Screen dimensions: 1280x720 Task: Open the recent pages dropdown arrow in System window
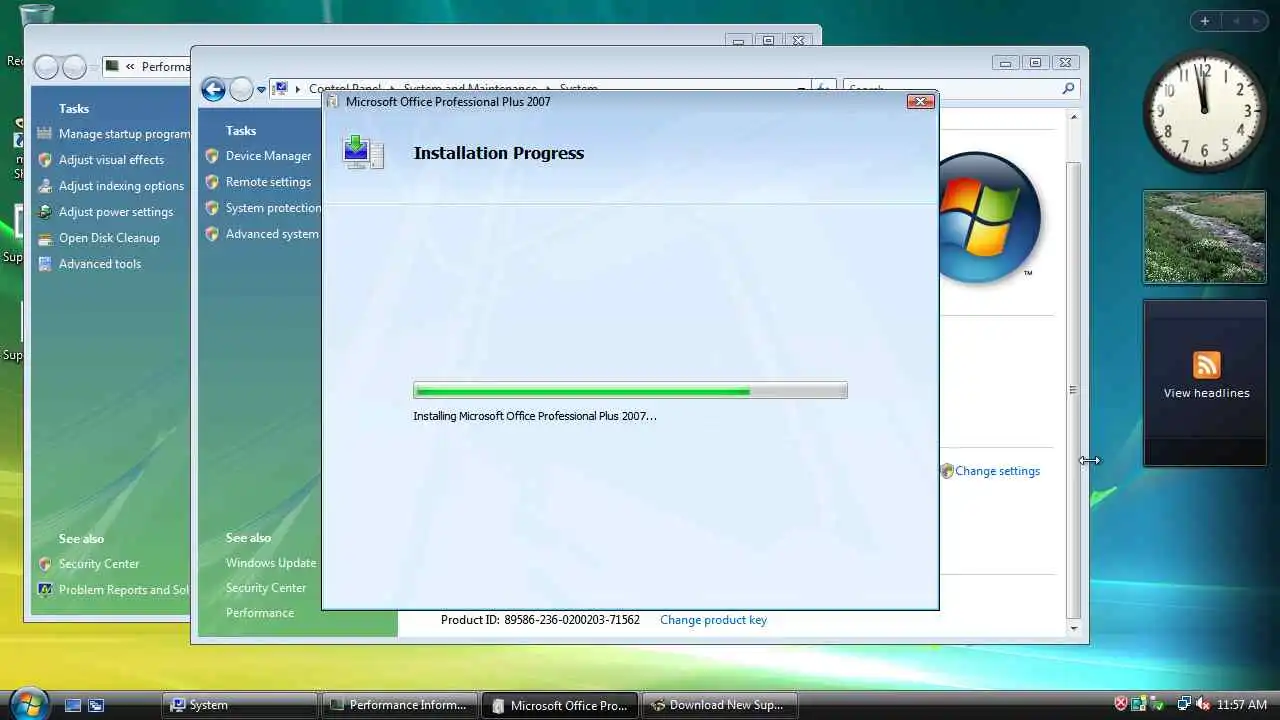pyautogui.click(x=261, y=89)
